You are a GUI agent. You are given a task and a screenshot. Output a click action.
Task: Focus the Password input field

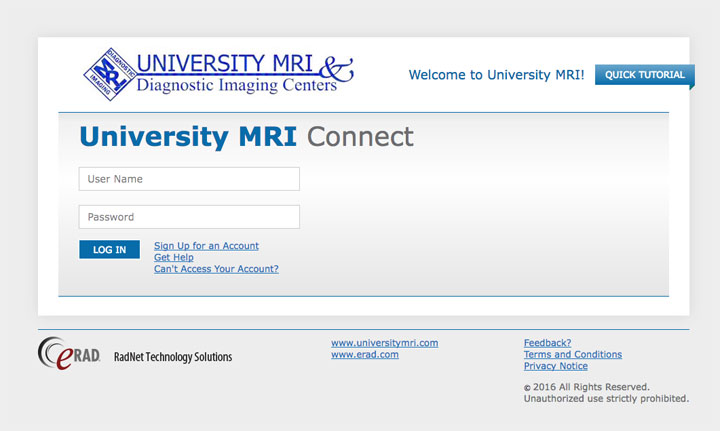189,217
